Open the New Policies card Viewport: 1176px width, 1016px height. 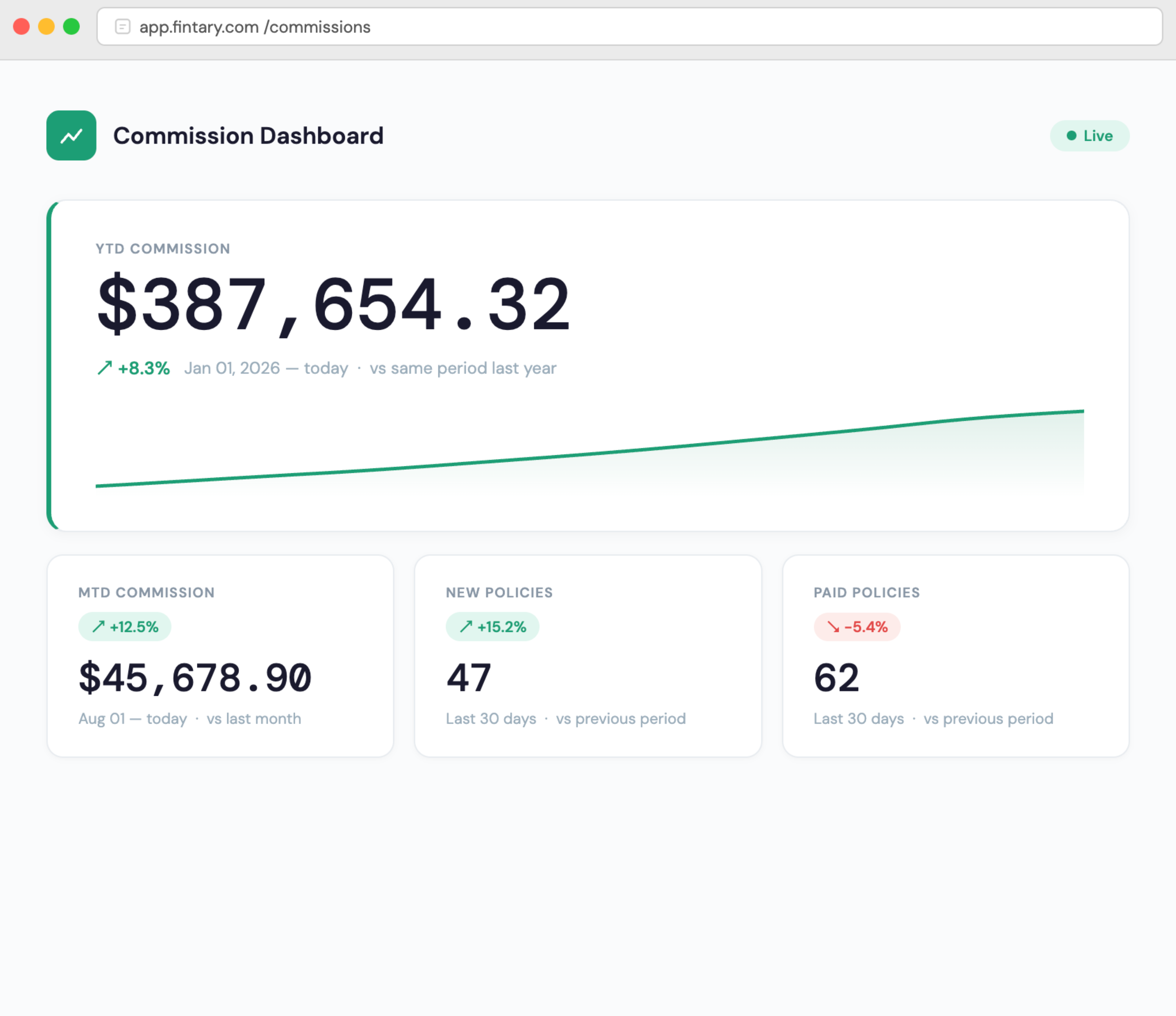pos(587,656)
